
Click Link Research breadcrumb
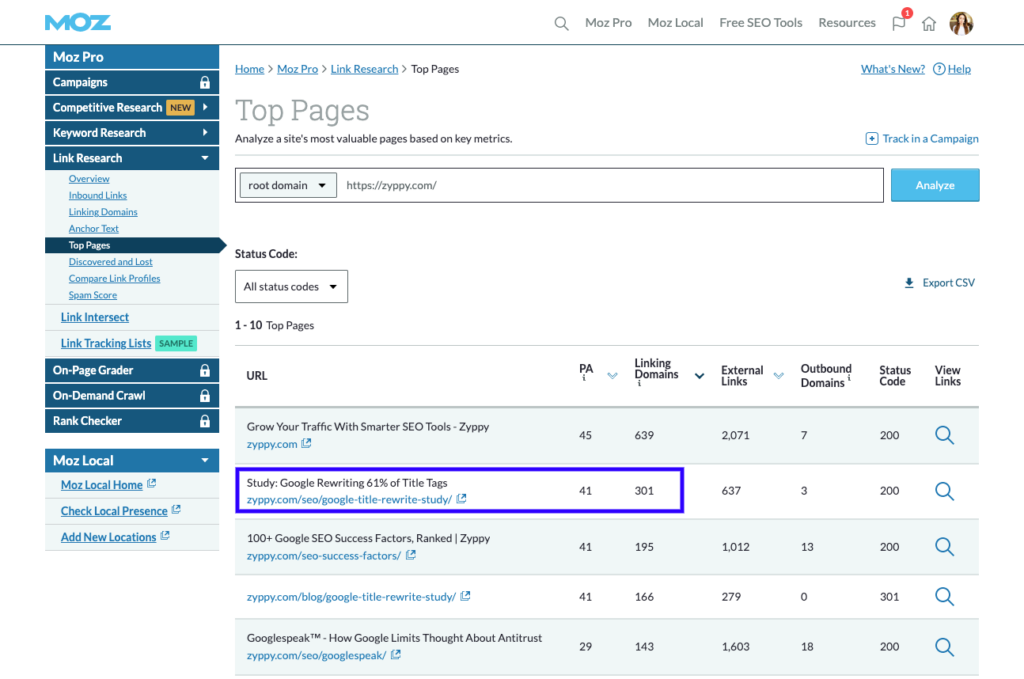pos(364,69)
